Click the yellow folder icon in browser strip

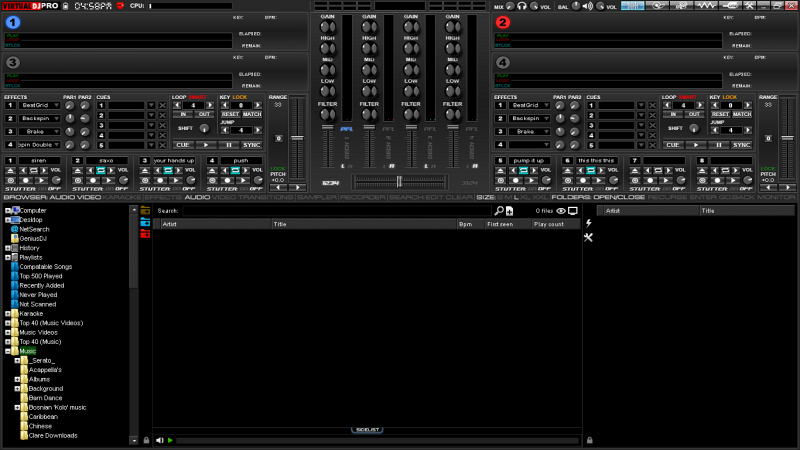145,210
